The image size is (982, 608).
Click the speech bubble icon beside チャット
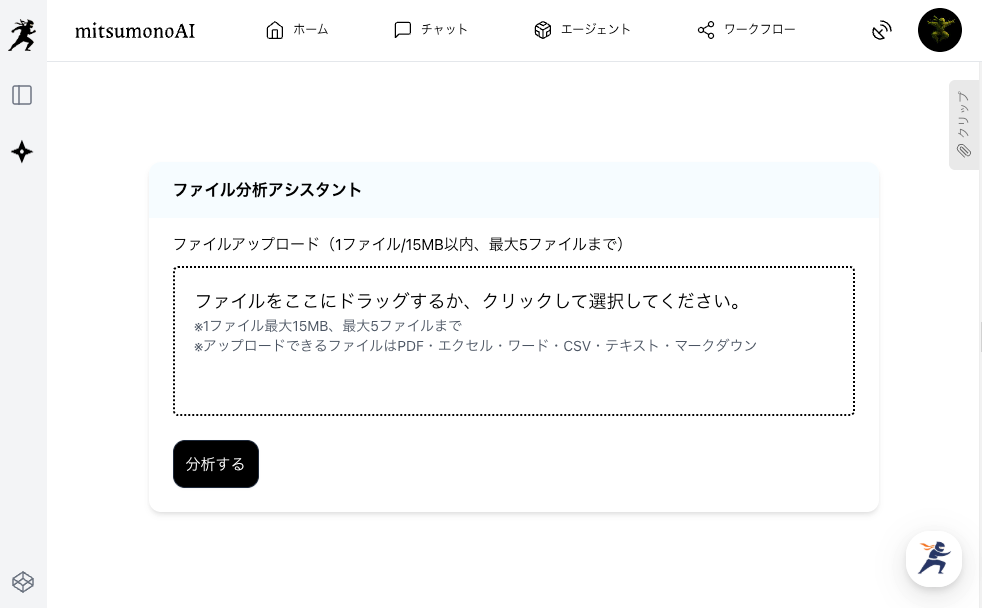(x=403, y=30)
